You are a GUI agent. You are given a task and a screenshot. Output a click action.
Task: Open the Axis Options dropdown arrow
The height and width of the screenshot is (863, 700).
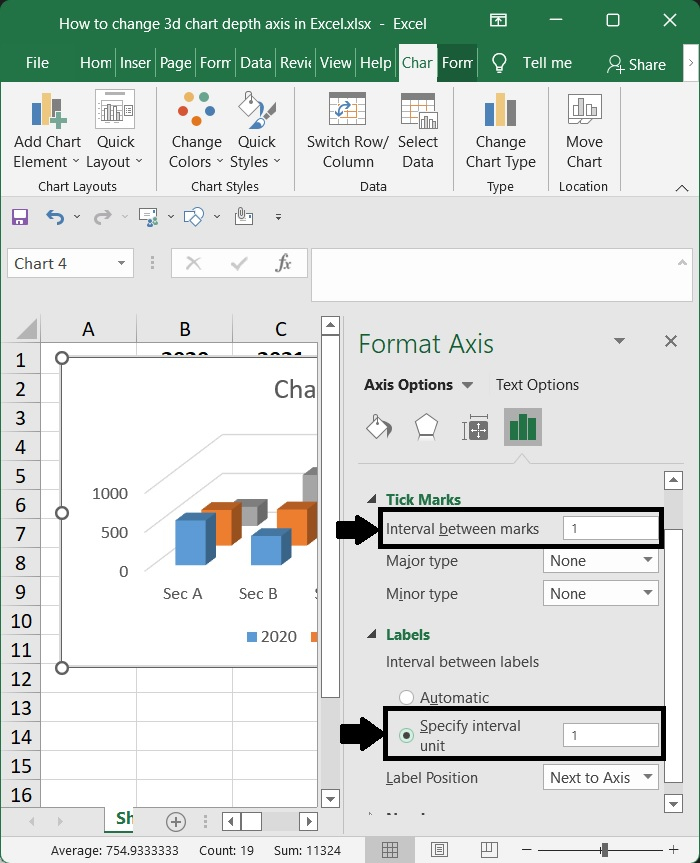467,385
